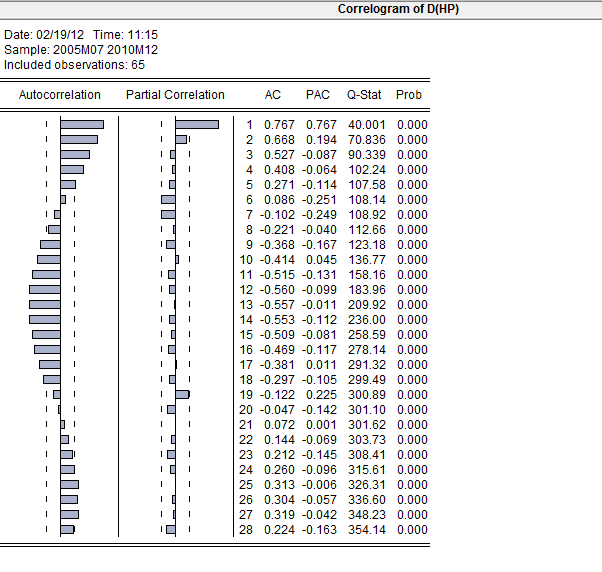Select the Q-Stat value 336.60
This screenshot has height=572, width=602.
367,499
